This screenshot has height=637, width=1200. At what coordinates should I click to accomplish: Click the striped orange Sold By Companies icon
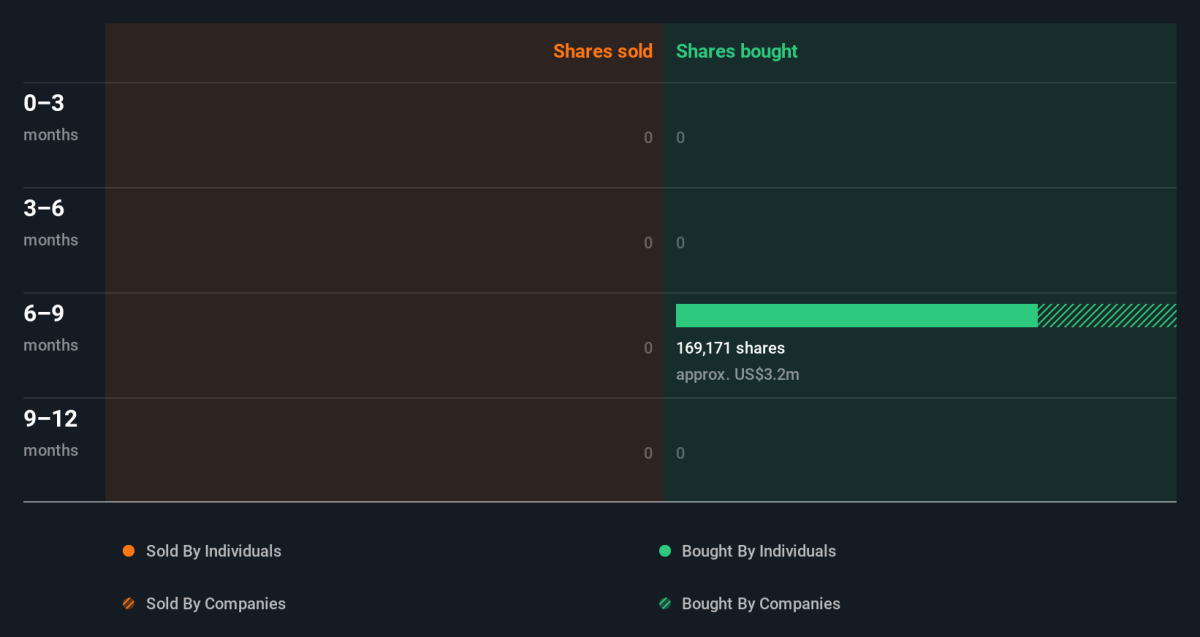tap(128, 604)
